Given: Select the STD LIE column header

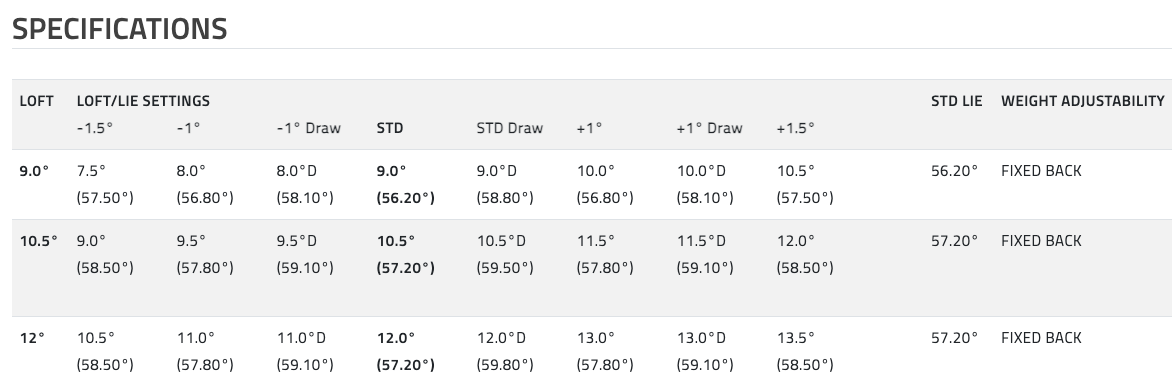Looking at the screenshot, I should pos(957,101).
